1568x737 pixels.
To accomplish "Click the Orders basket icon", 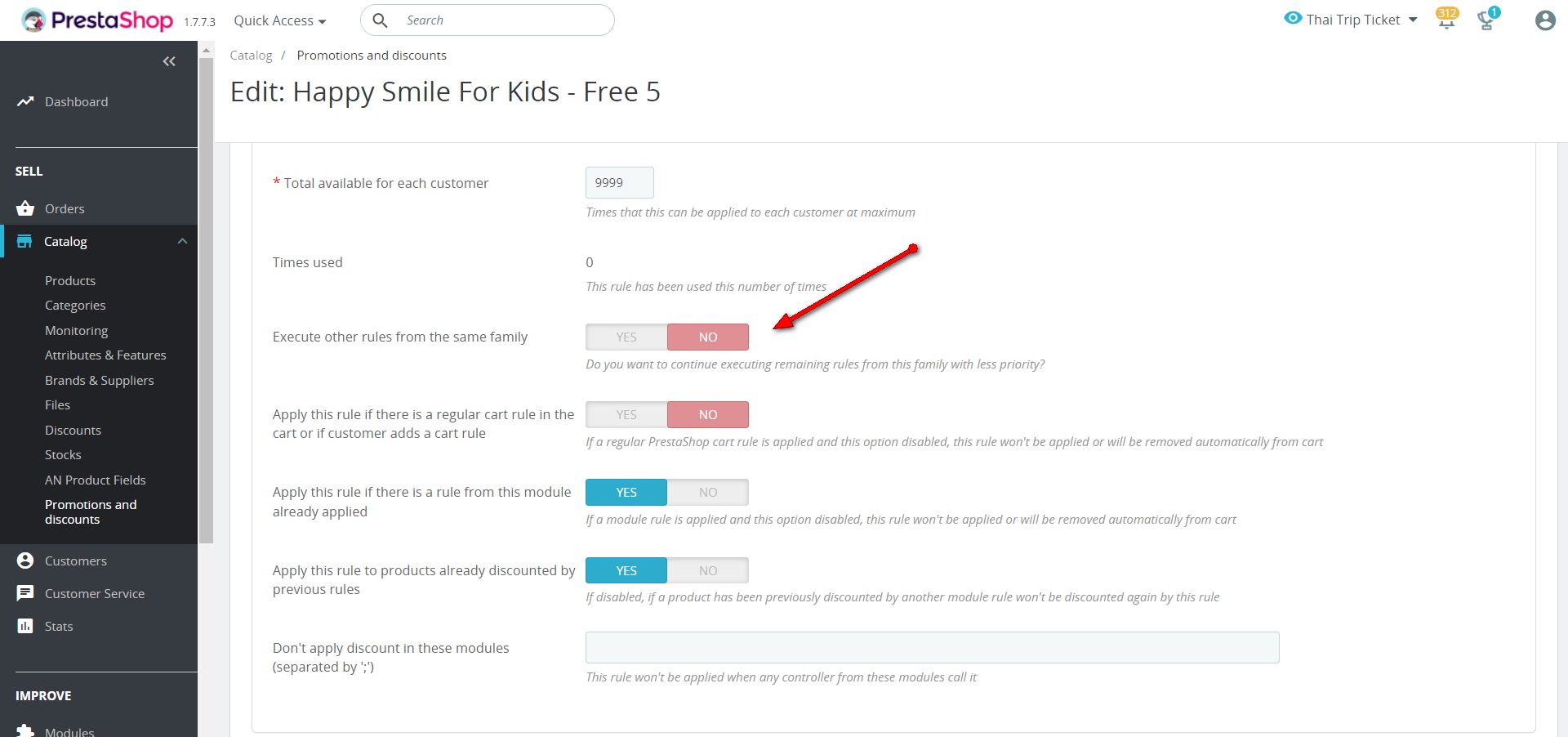I will click(25, 208).
